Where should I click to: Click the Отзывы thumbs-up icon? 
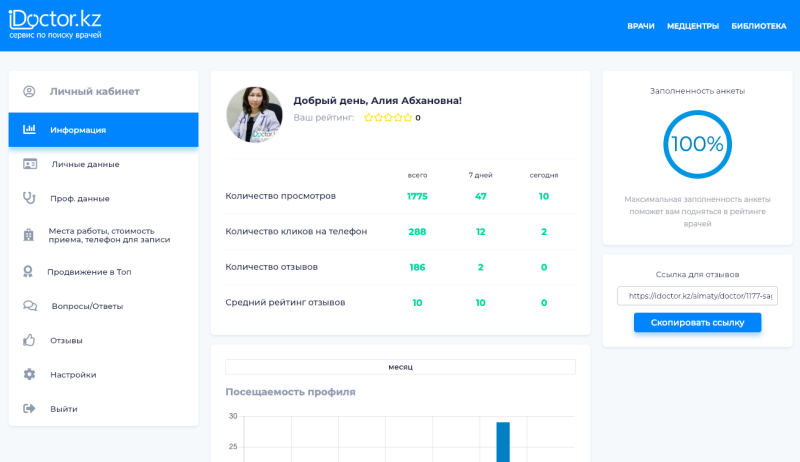point(29,340)
